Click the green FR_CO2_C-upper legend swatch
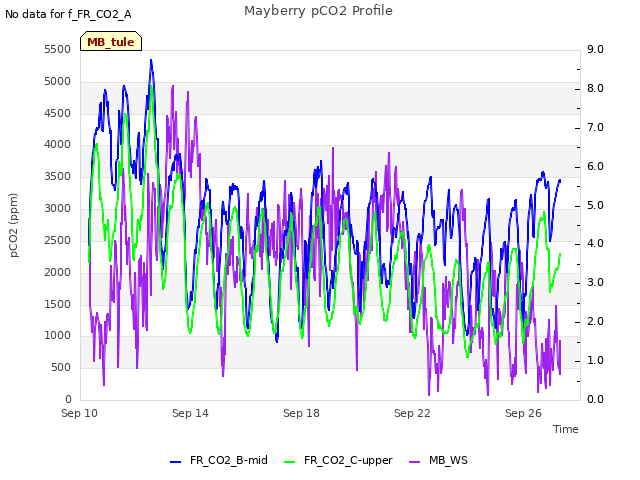This screenshot has width=640, height=480. pyautogui.click(x=289, y=462)
